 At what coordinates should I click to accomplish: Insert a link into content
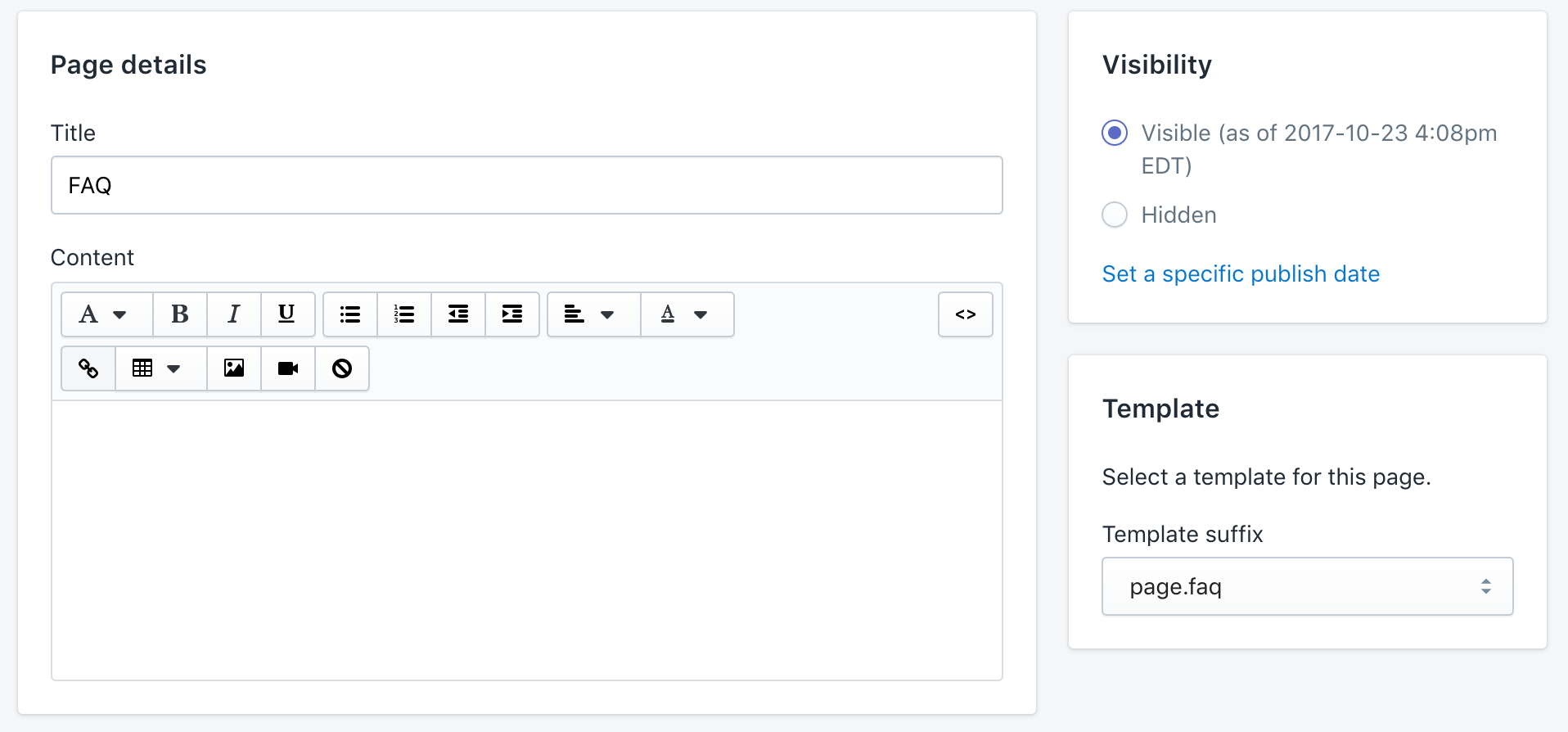coord(88,368)
